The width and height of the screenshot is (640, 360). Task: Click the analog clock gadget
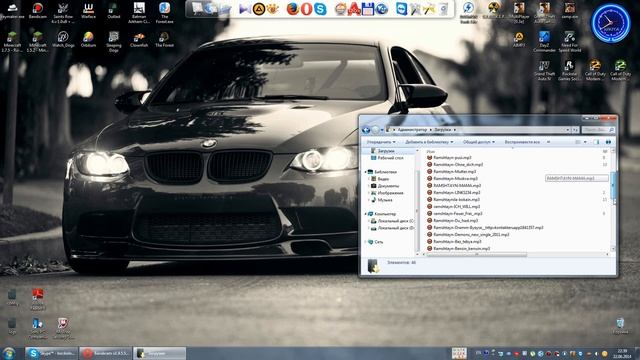click(611, 23)
